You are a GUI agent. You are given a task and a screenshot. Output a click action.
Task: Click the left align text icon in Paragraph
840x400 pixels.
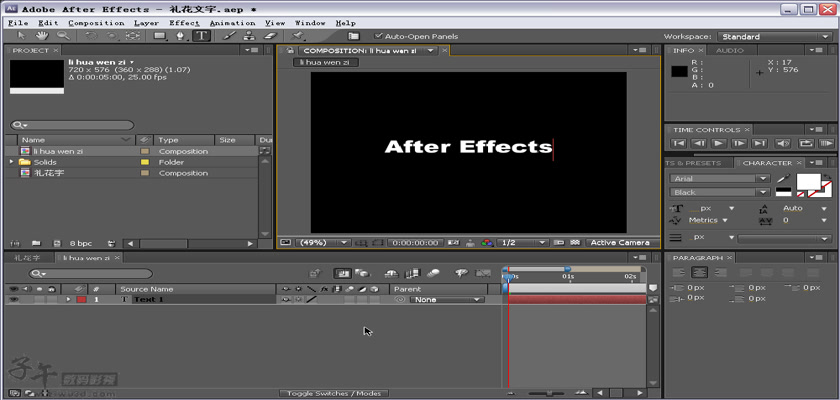[x=679, y=272]
